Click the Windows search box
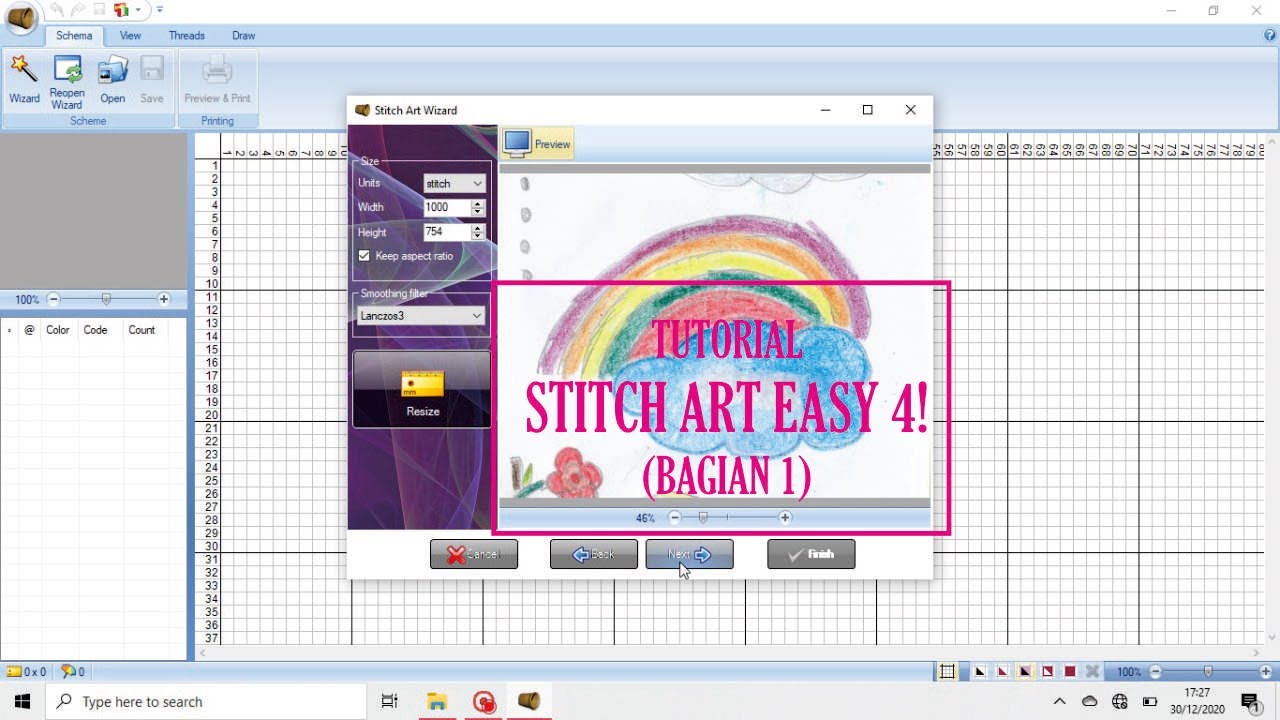 tap(206, 702)
